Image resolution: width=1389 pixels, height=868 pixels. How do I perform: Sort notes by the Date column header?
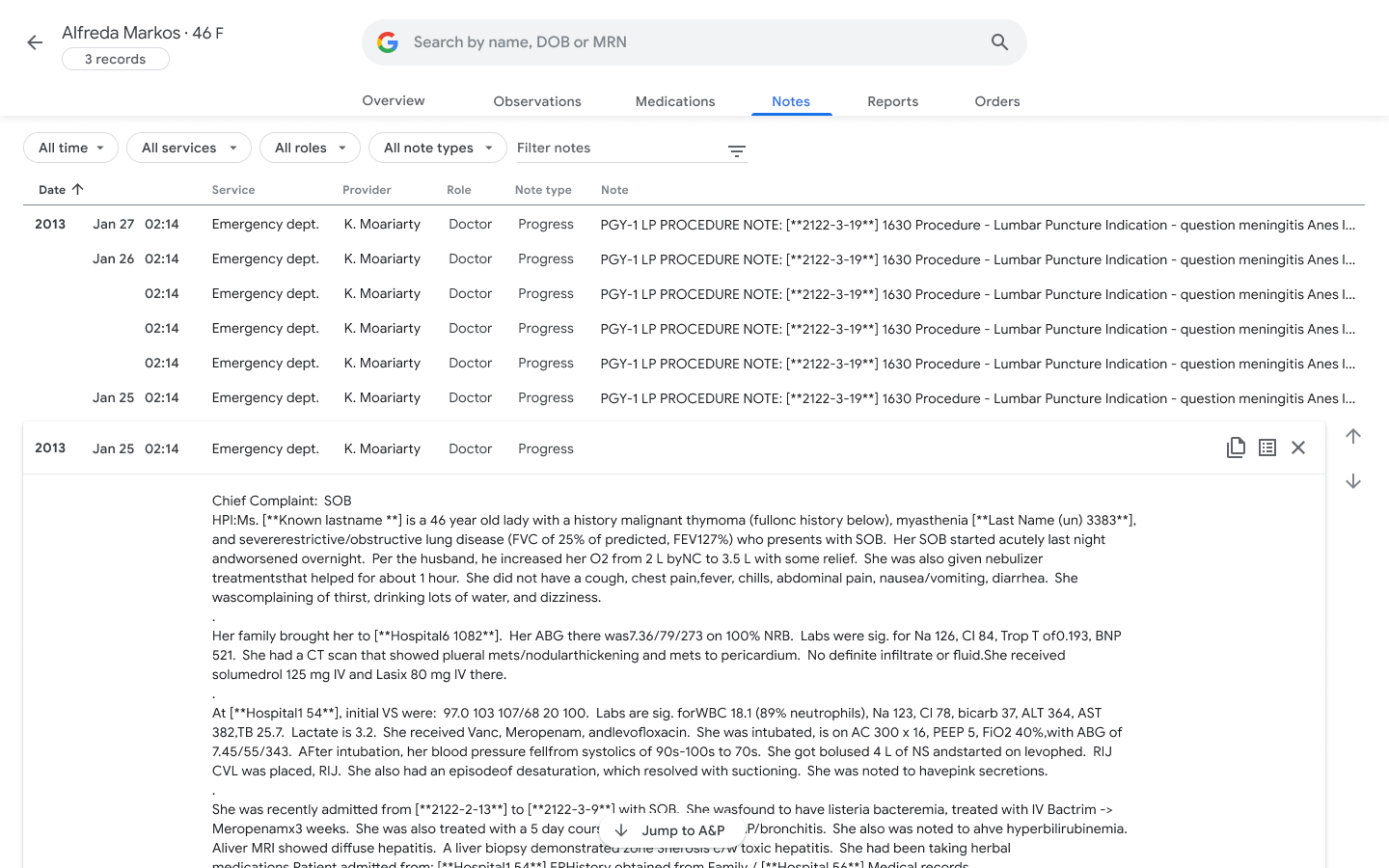[52, 190]
